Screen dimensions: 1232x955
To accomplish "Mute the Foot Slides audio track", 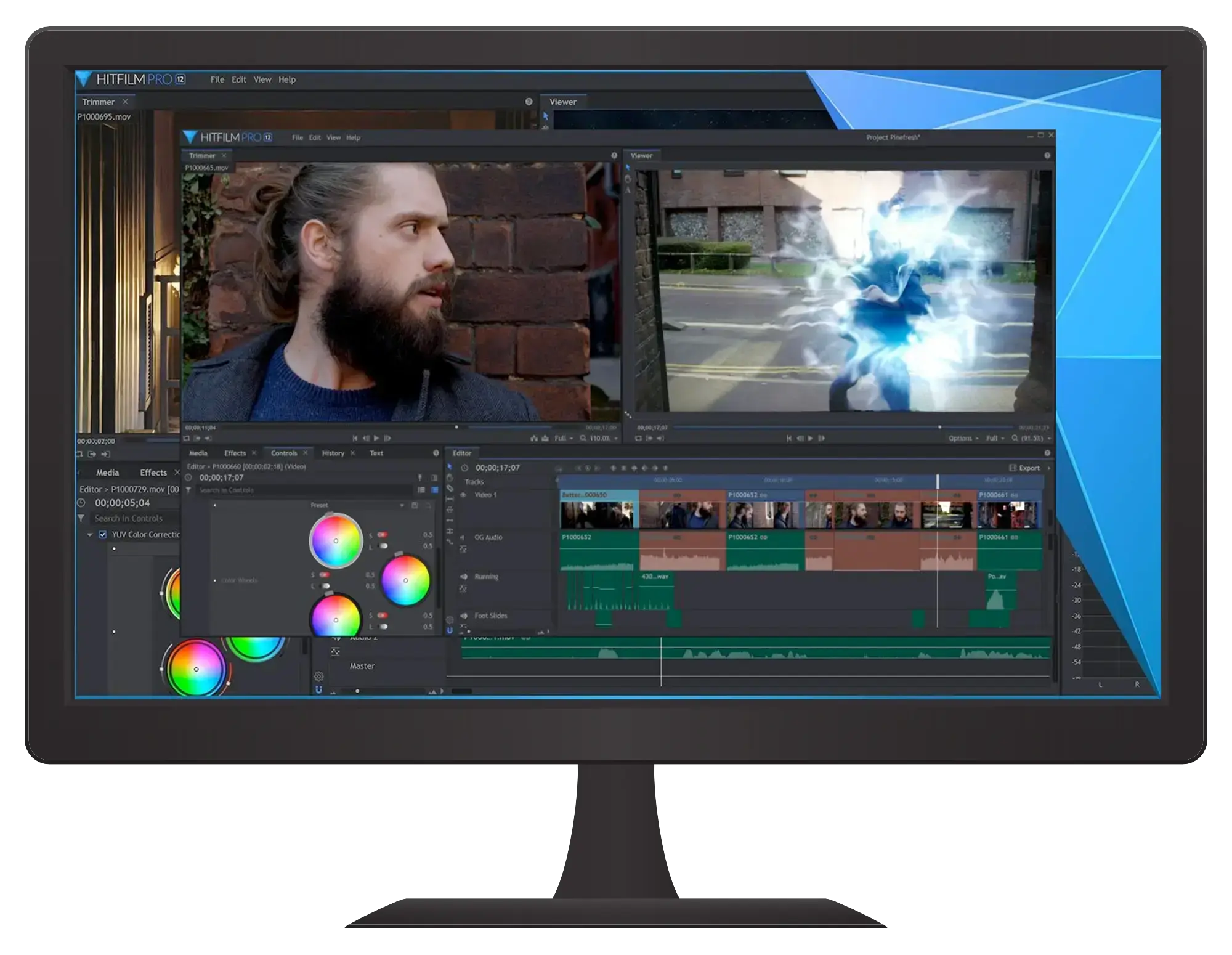I will pos(463,616).
